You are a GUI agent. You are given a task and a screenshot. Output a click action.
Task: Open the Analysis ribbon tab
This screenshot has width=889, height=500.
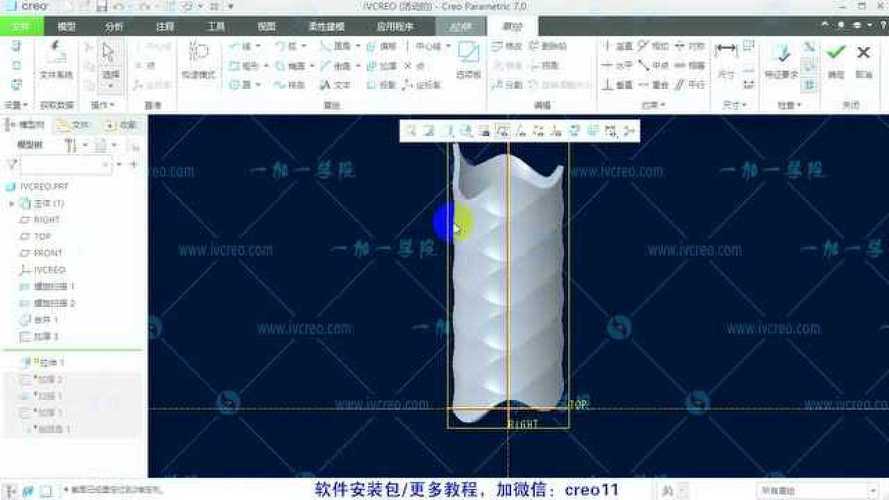114,26
